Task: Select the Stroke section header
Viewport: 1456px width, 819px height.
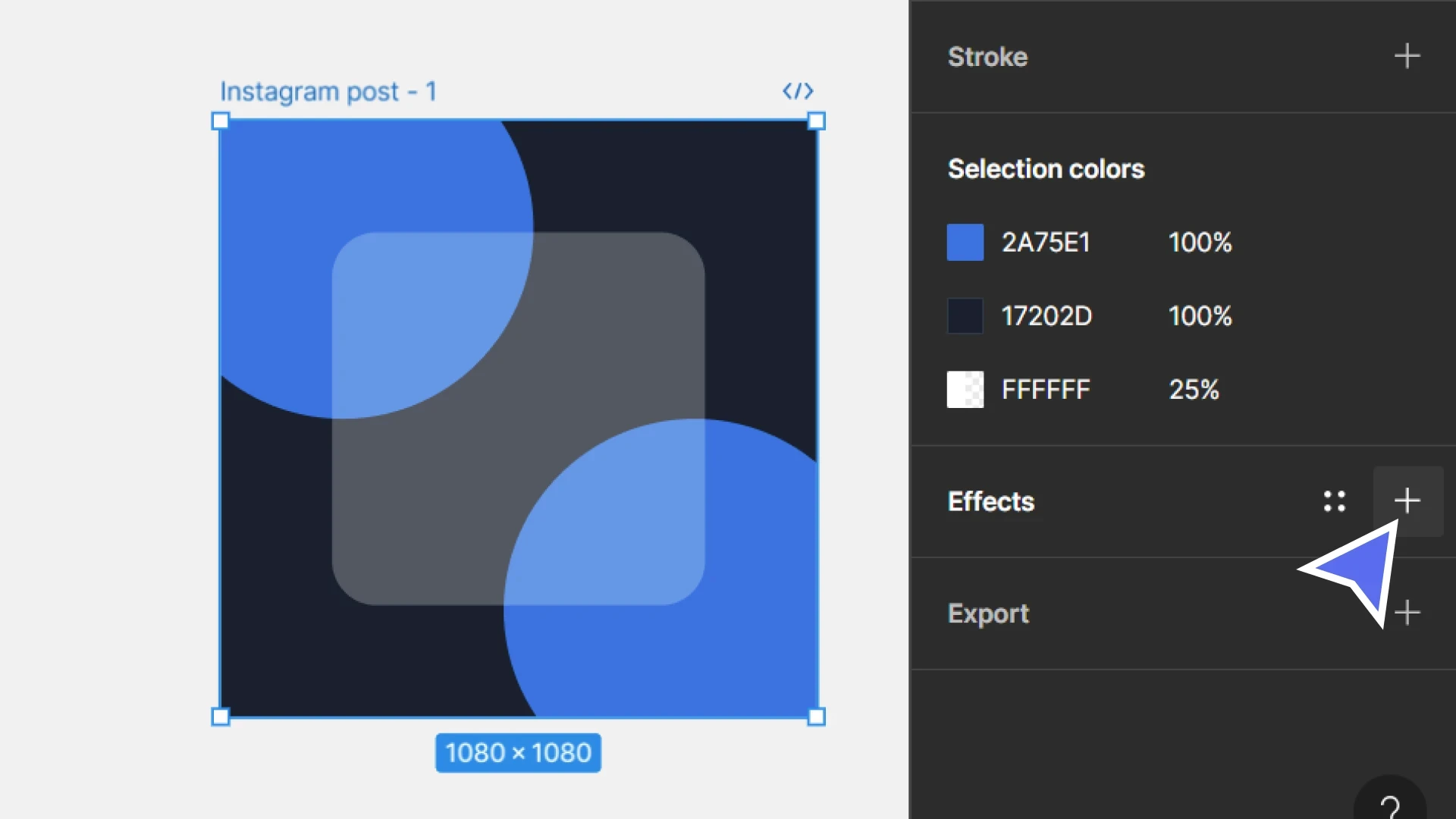Action: pos(987,57)
